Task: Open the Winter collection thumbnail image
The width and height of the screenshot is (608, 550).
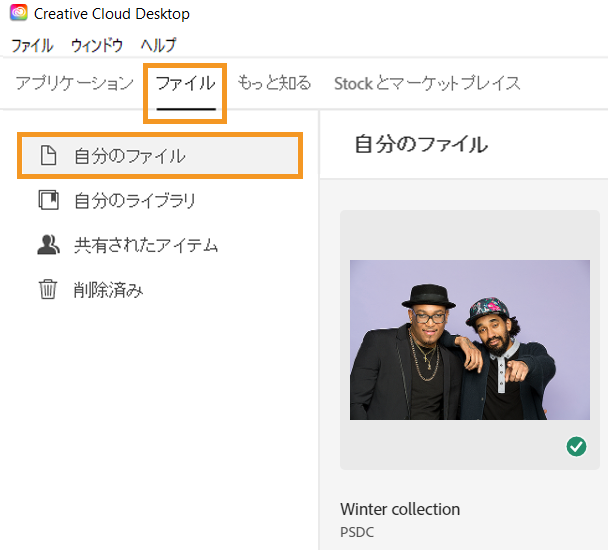Action: (x=470, y=340)
